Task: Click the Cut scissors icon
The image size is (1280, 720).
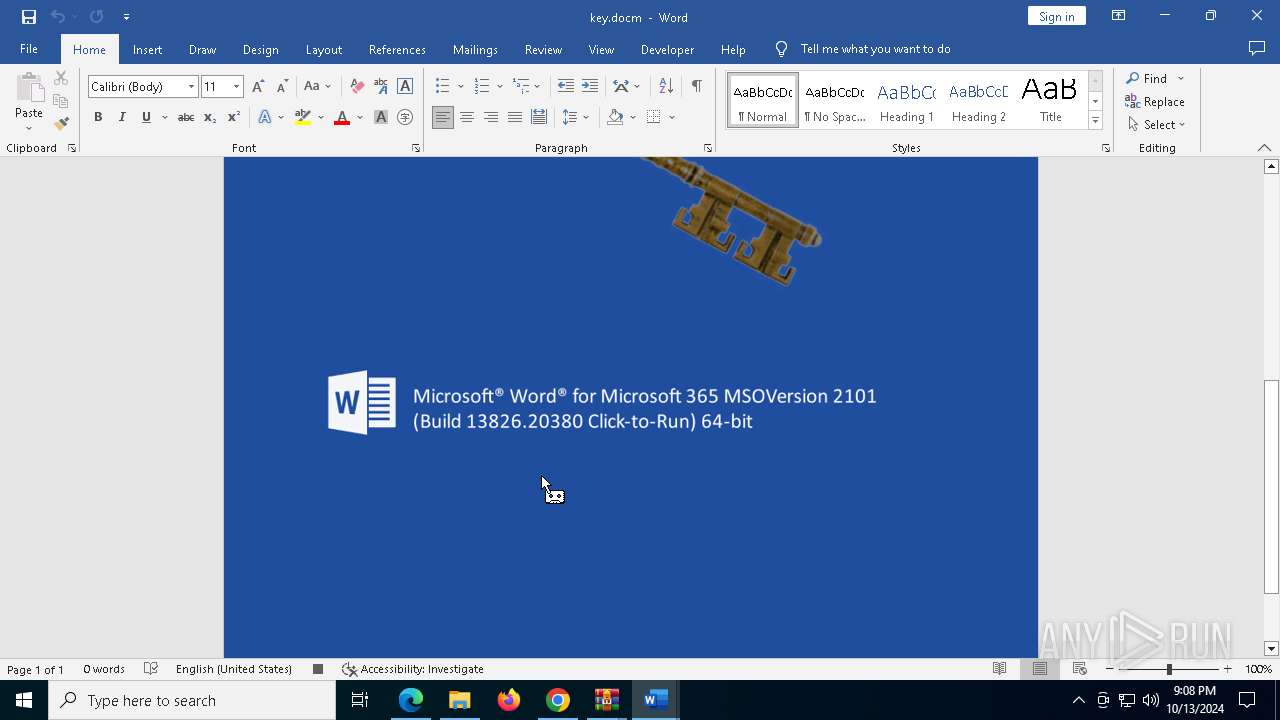Action: tap(61, 78)
